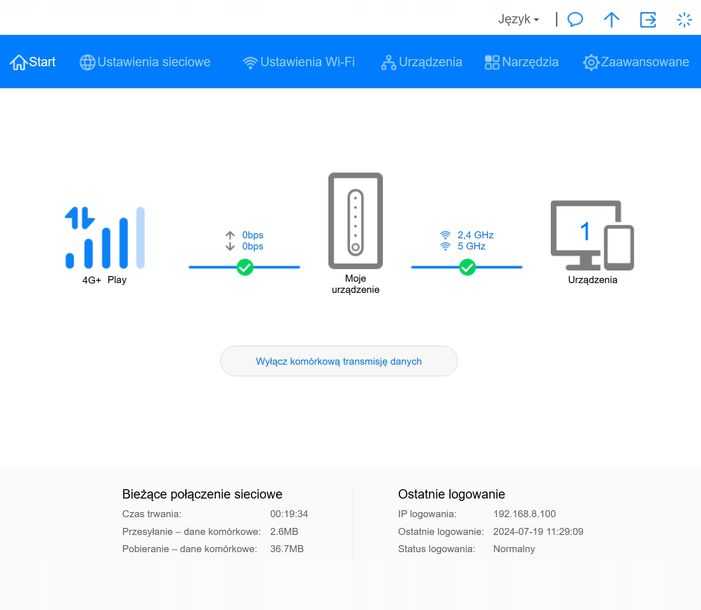Expand the Język language dropdown
701x610 pixels.
coord(518,19)
